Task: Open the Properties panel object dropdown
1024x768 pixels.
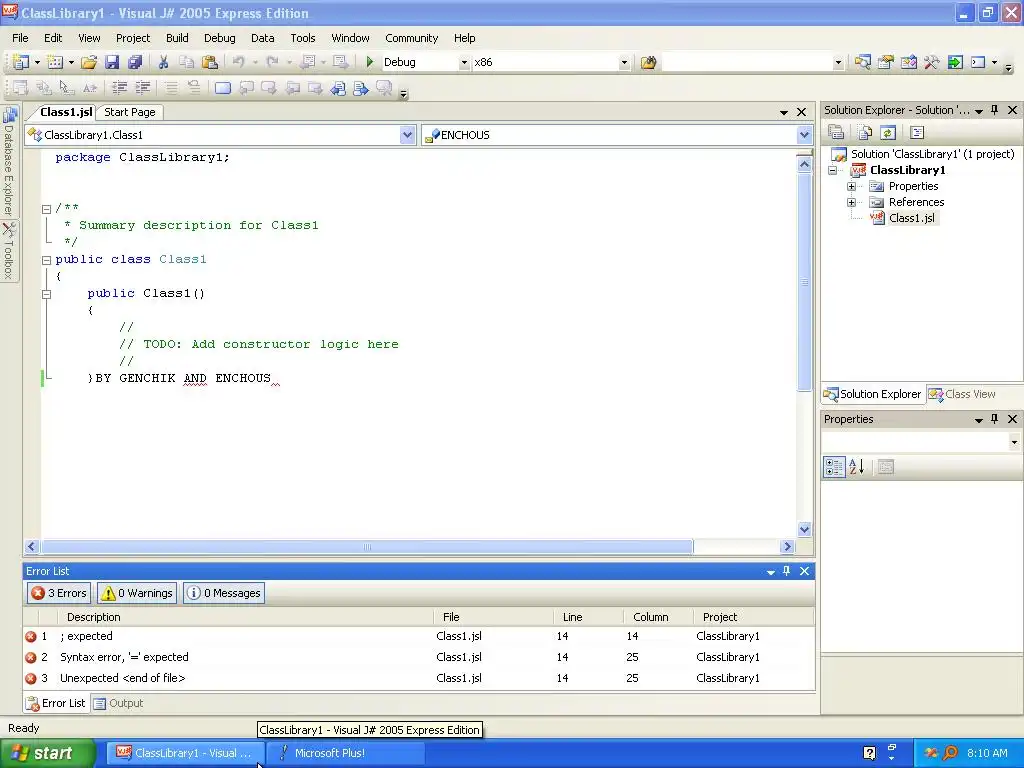Action: pos(1014,442)
